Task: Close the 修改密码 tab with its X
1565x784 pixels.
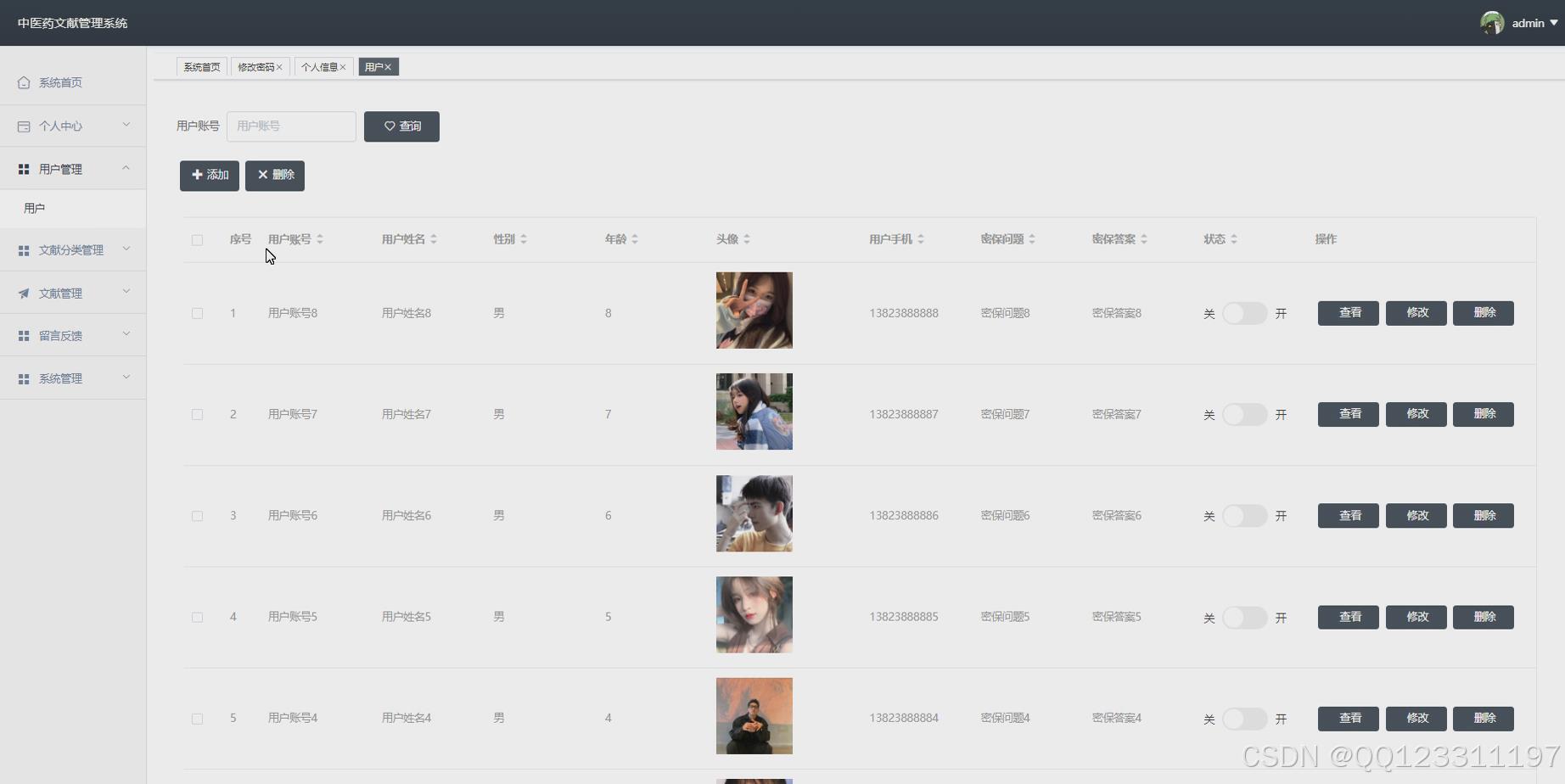Action: (x=279, y=67)
